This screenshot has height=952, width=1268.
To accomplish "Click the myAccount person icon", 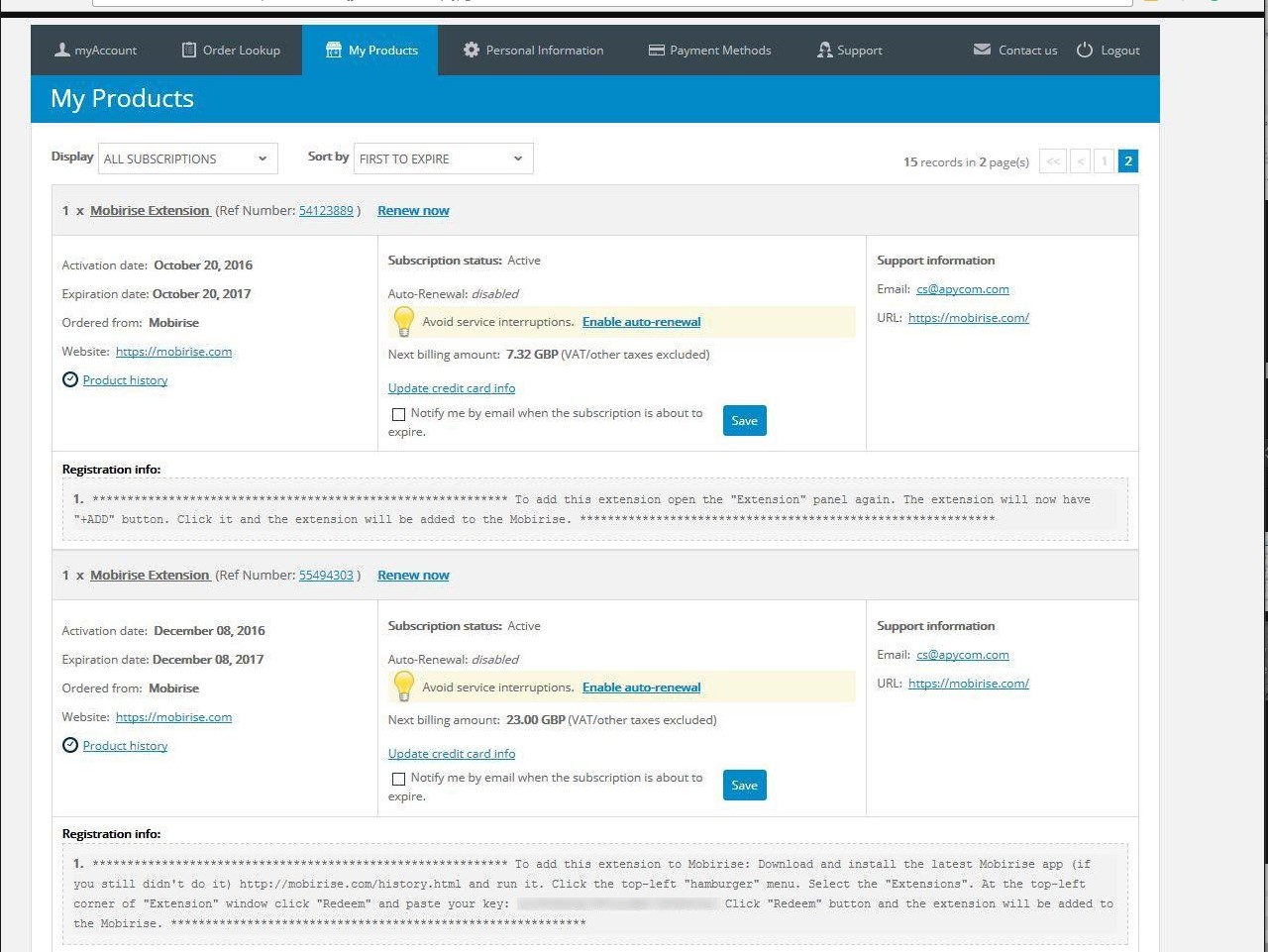I will (61, 50).
